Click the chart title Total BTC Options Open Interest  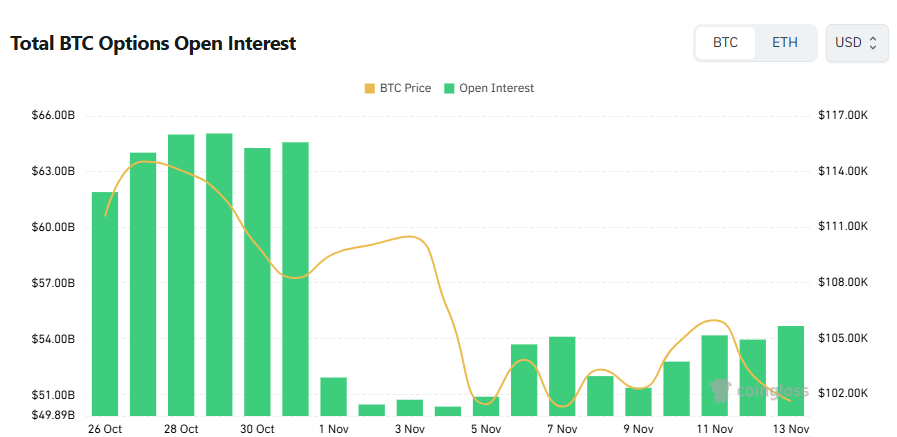point(153,44)
